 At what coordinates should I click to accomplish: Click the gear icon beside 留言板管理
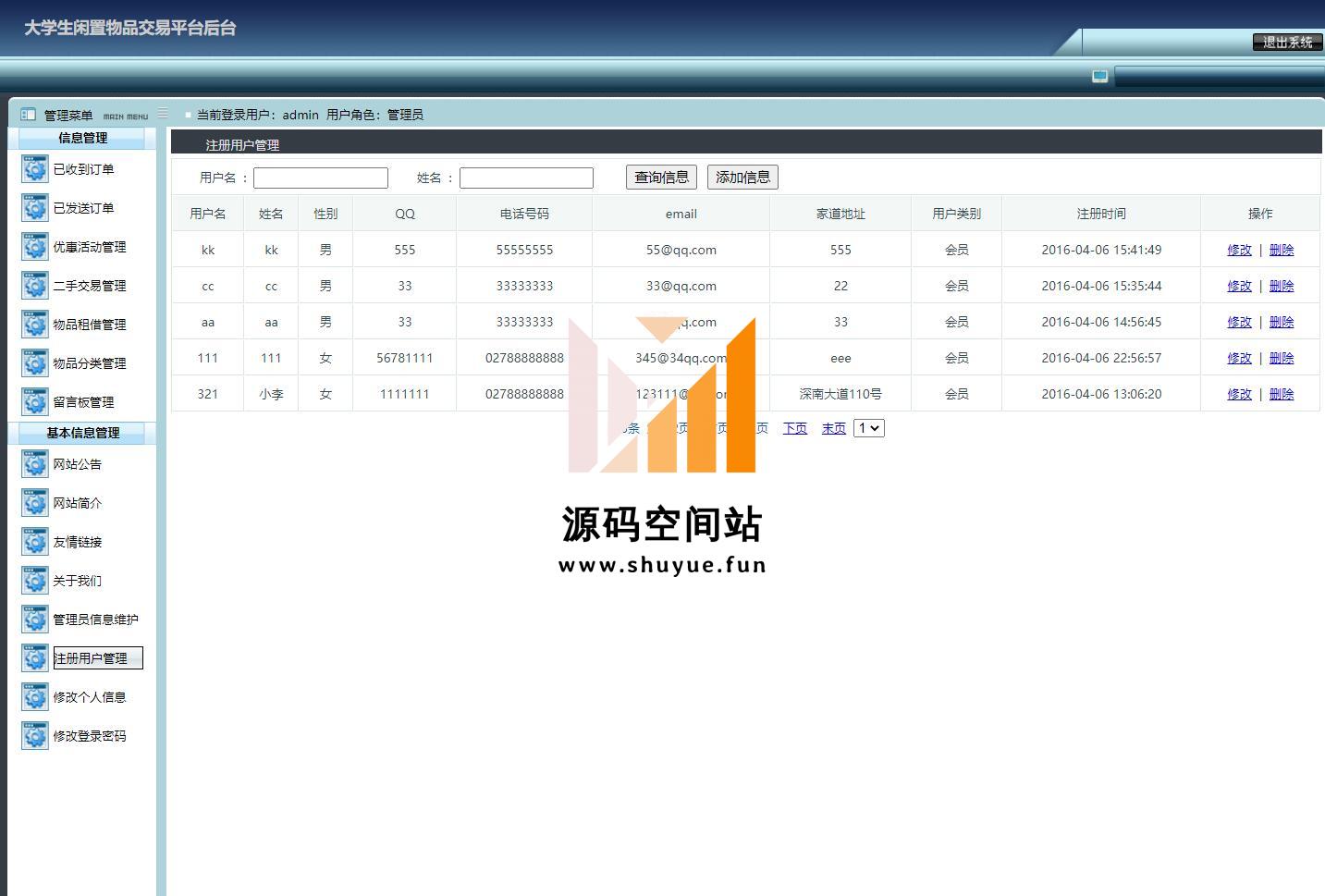point(34,402)
